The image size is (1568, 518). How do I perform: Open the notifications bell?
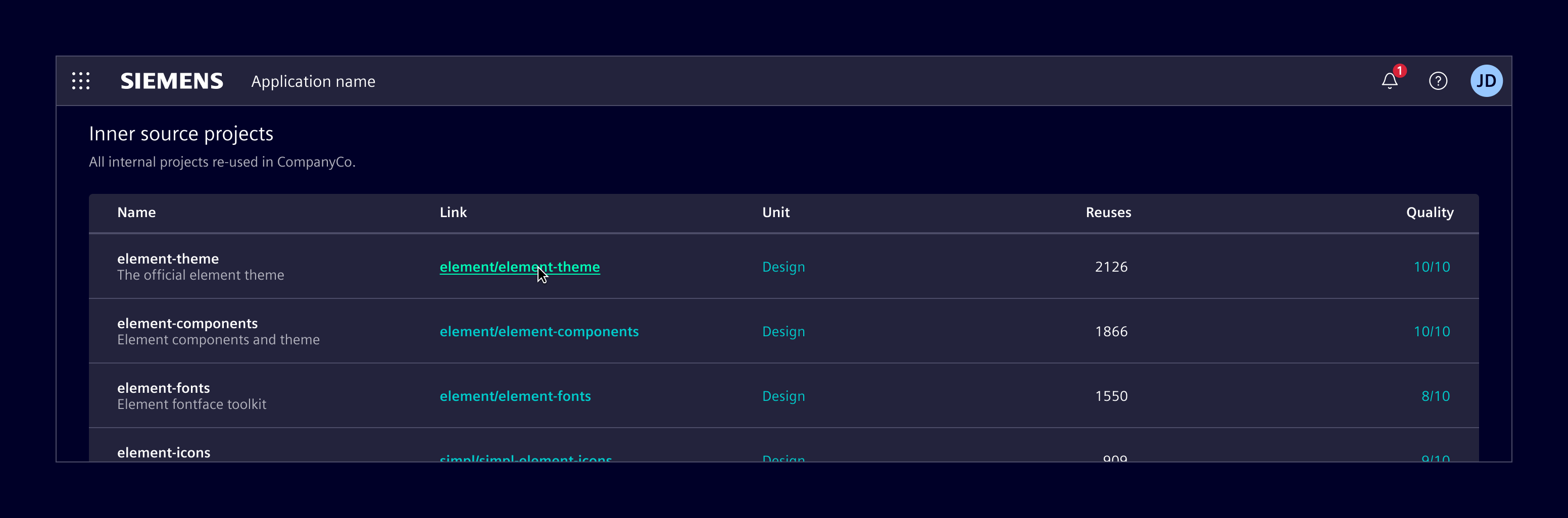click(x=1389, y=81)
